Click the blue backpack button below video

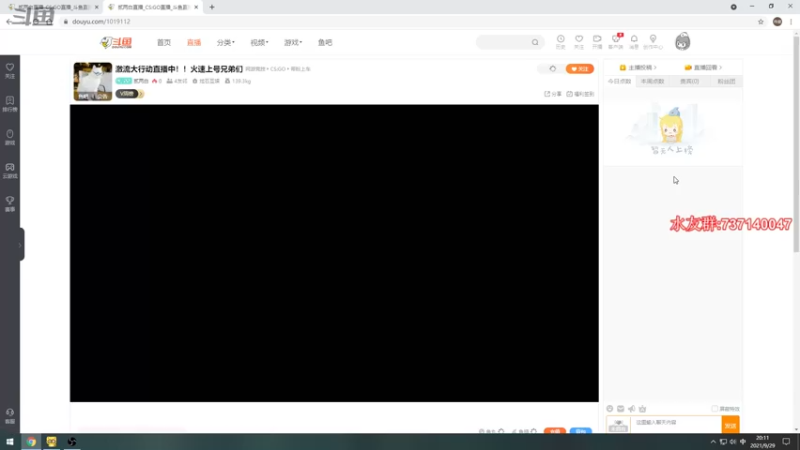[581, 431]
